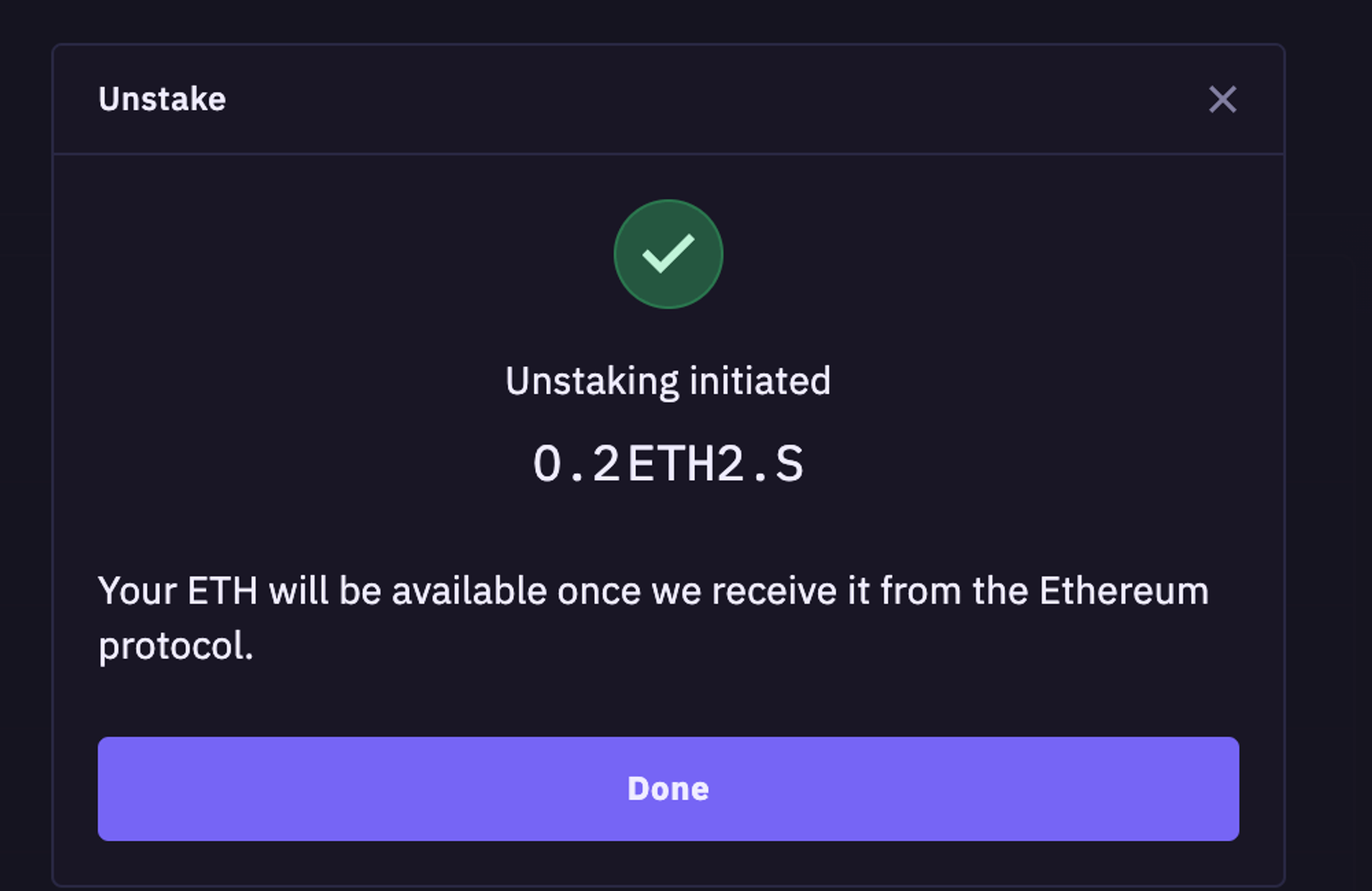Click the "Unstaking initiated" heading
1372x891 pixels.
coord(668,381)
